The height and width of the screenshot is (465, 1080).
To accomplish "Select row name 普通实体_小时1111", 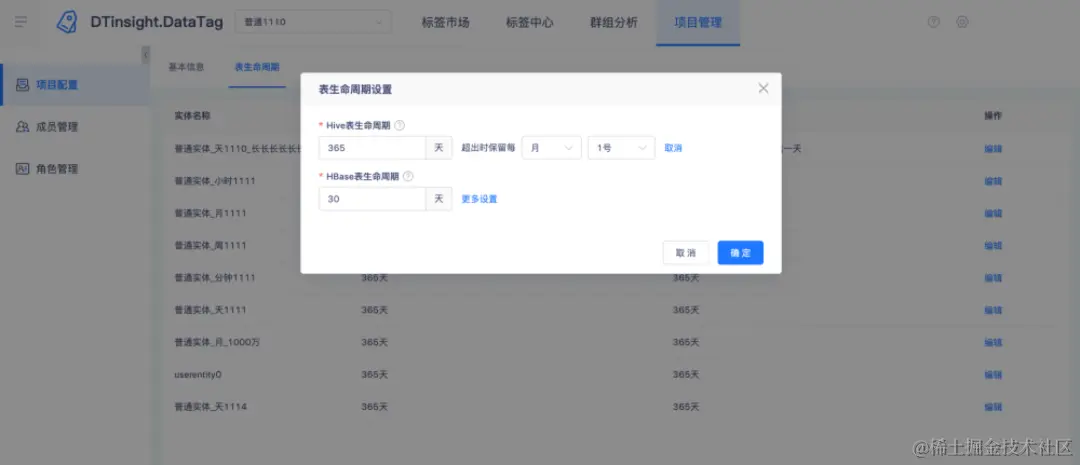I will tap(215, 181).
